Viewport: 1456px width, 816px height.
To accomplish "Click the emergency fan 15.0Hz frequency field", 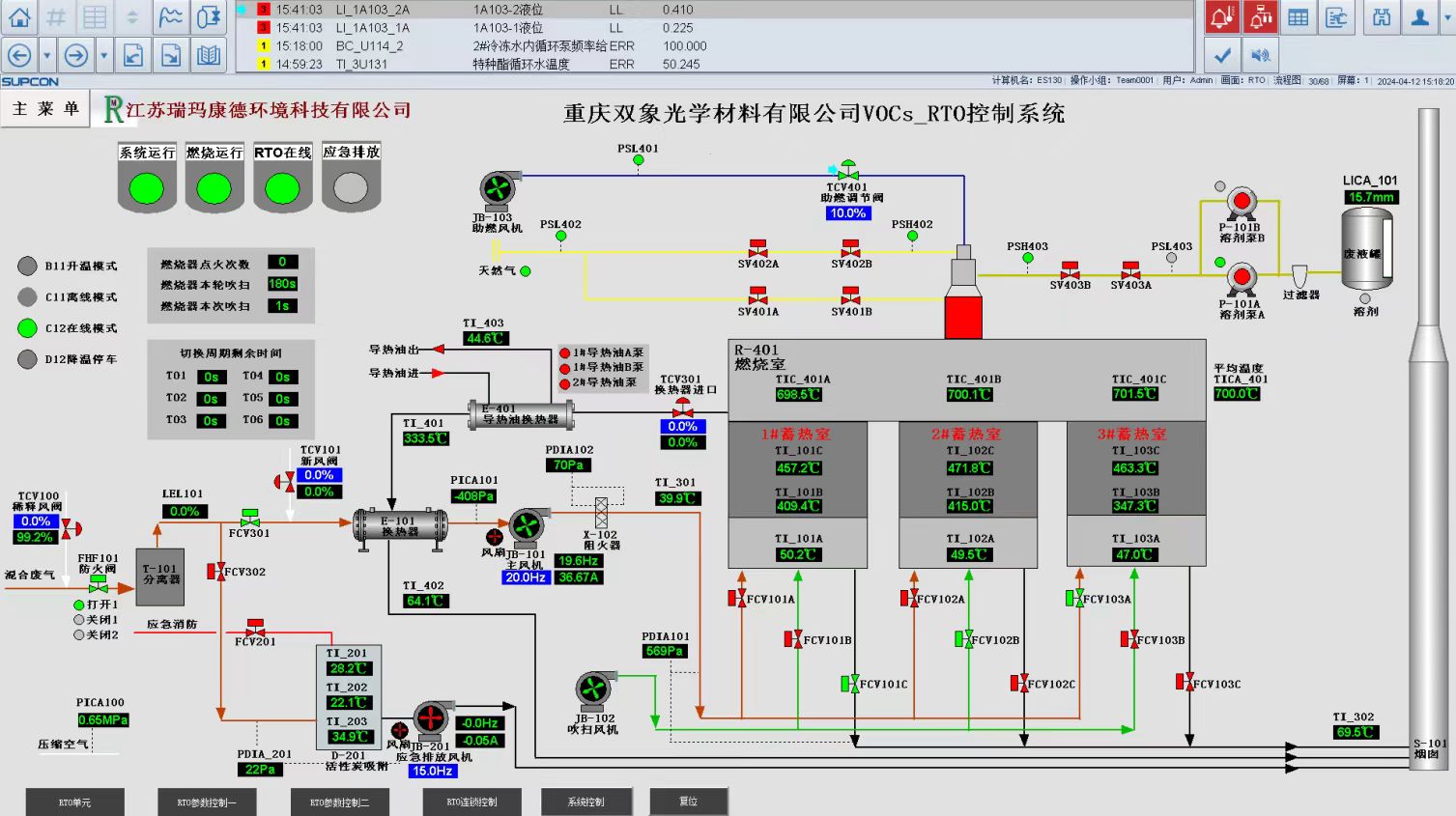I will pos(433,771).
